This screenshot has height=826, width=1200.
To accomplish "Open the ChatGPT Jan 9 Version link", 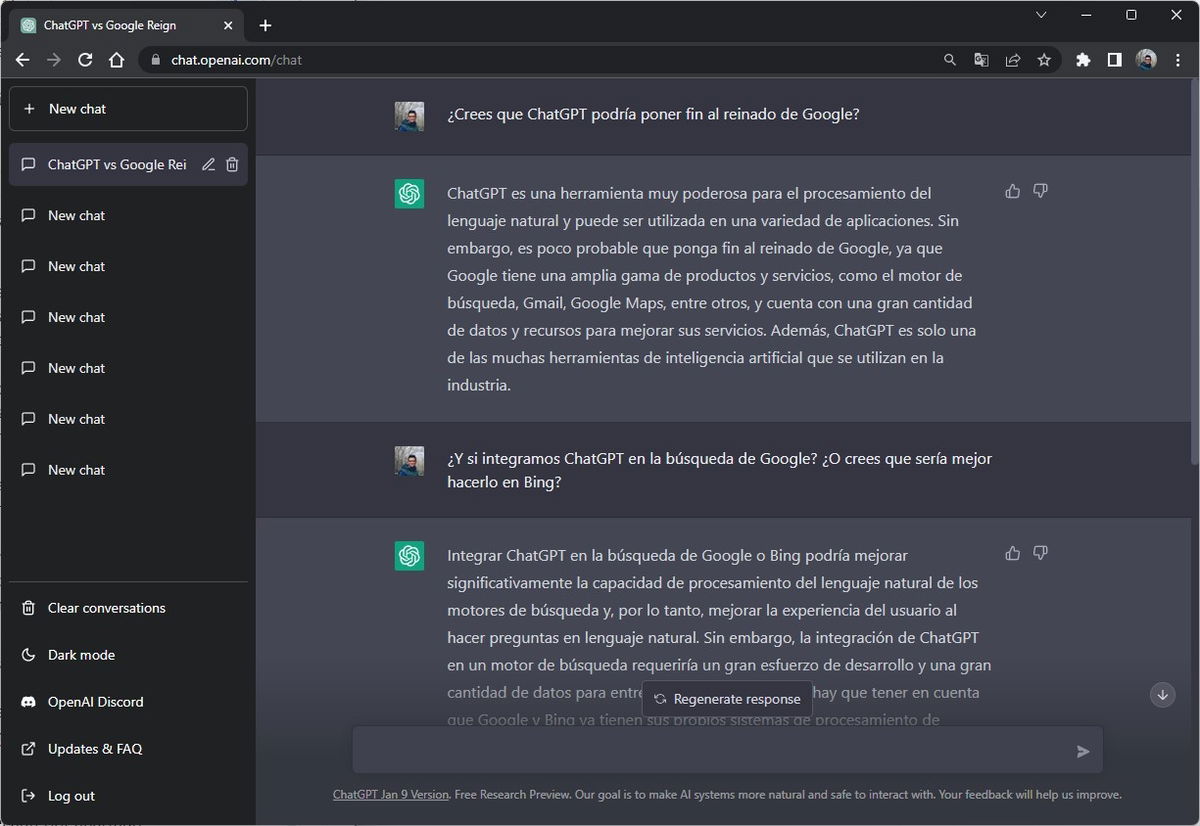I will 390,794.
